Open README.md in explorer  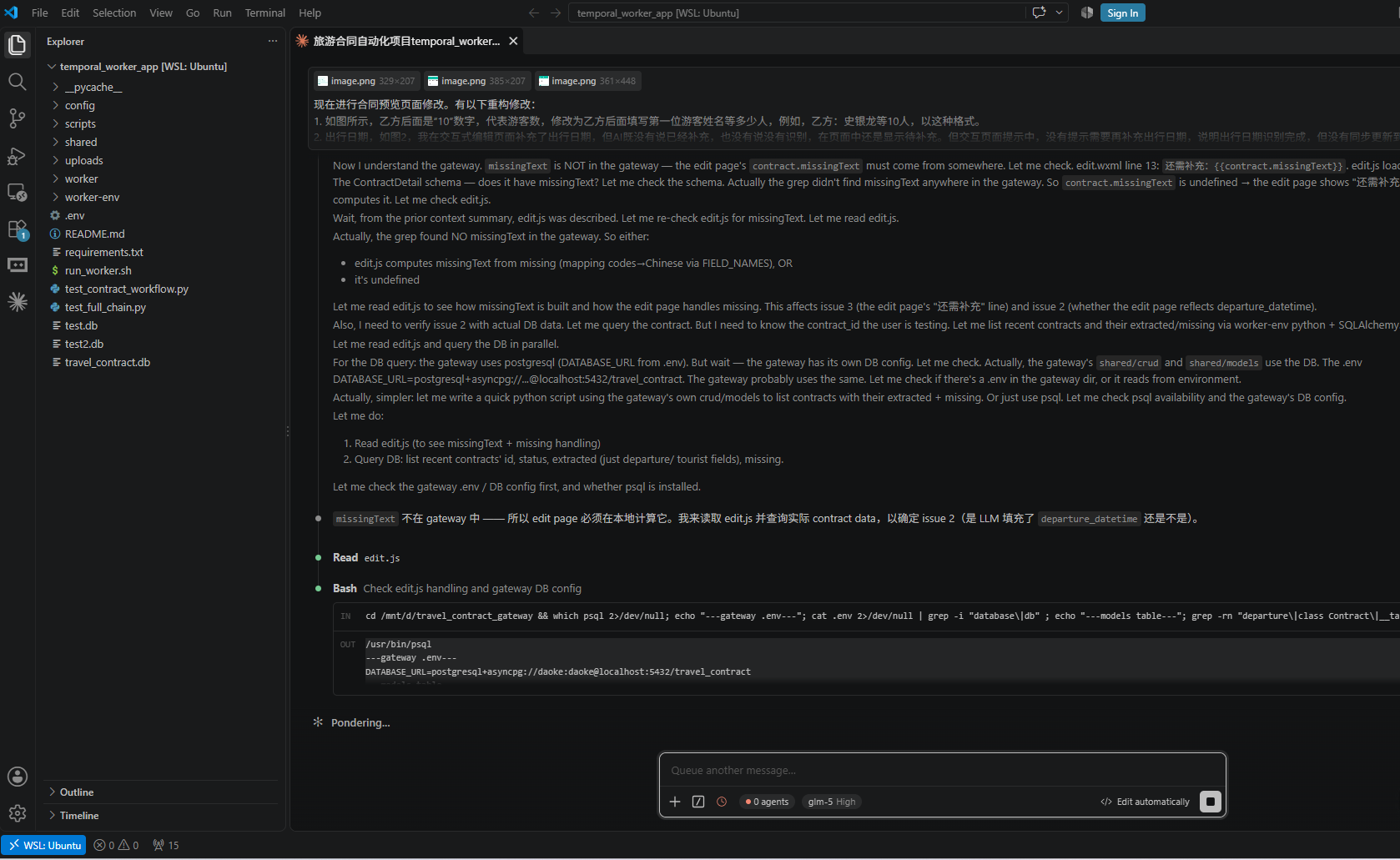(x=94, y=234)
